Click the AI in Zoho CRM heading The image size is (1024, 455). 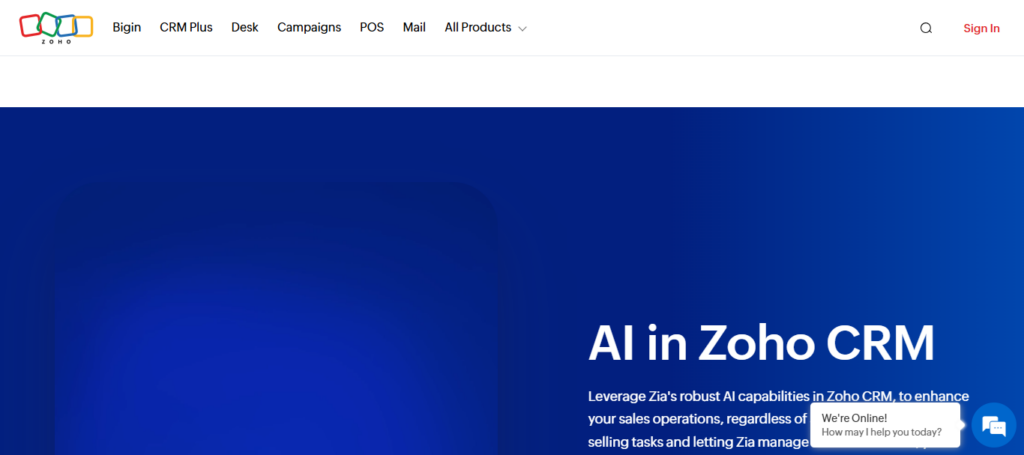coord(761,343)
